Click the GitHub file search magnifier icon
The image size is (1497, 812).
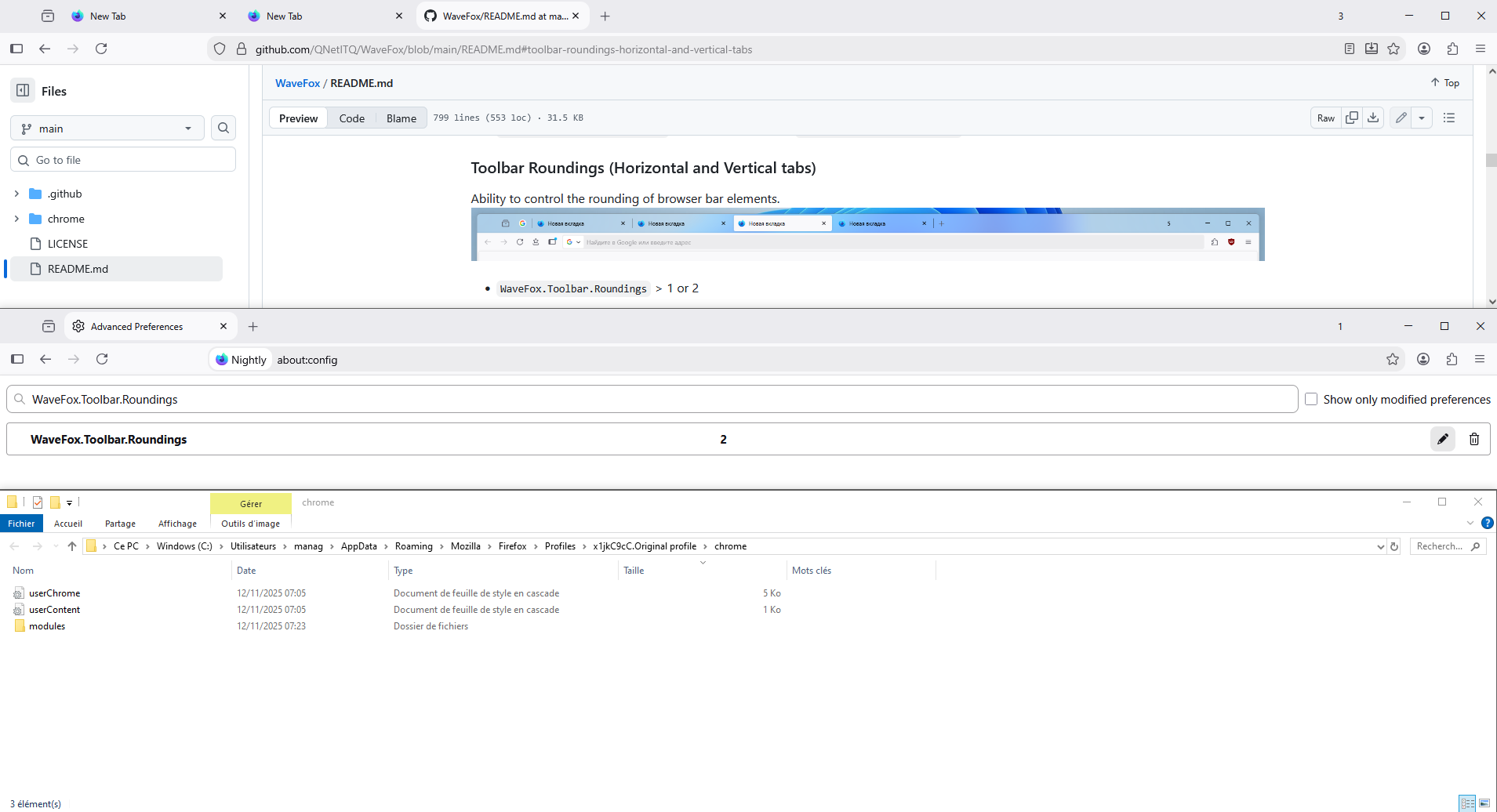tap(223, 128)
